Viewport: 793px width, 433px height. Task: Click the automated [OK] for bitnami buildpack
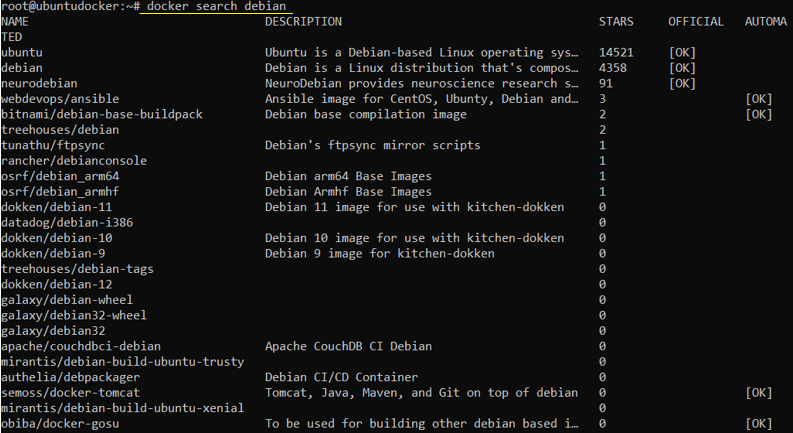(759, 114)
